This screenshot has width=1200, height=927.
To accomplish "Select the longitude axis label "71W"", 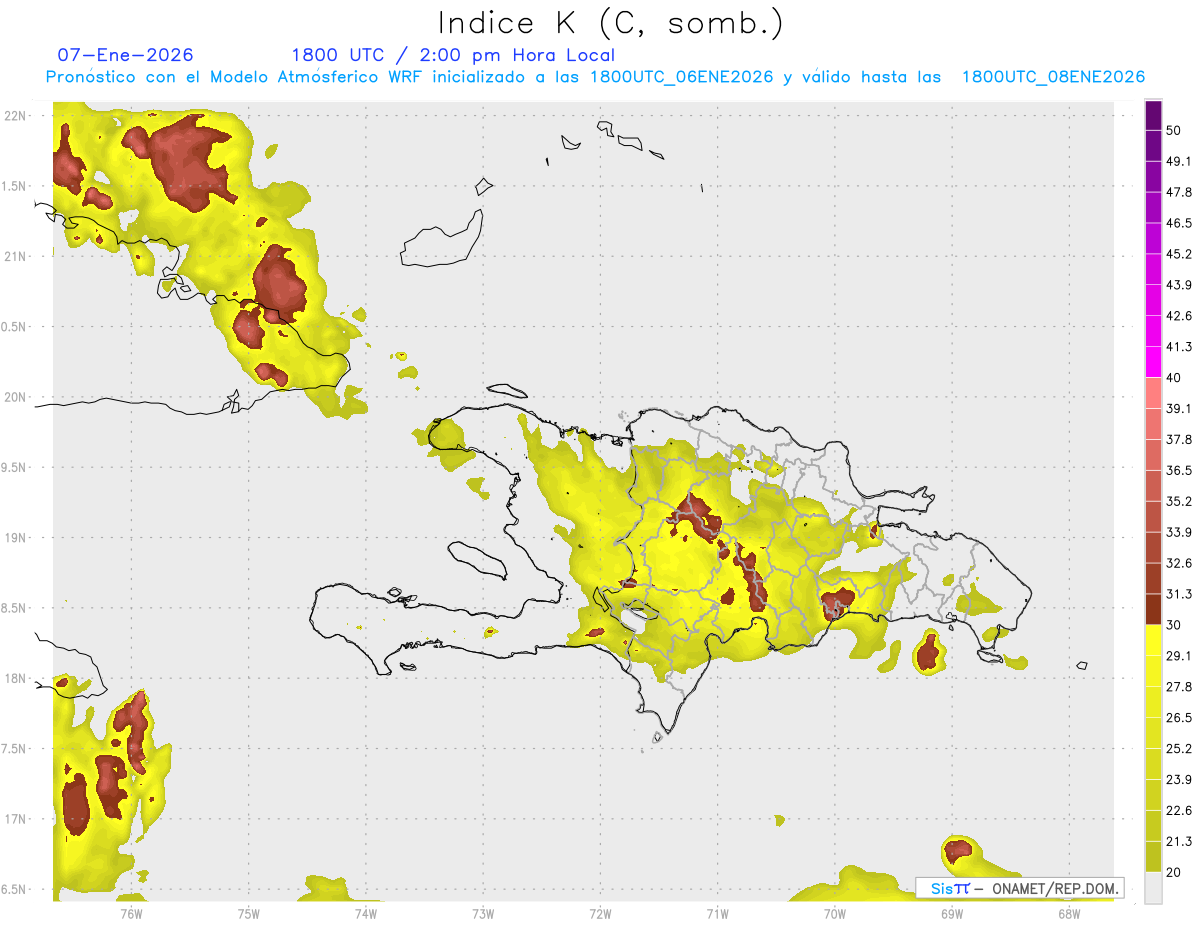I will (x=717, y=914).
